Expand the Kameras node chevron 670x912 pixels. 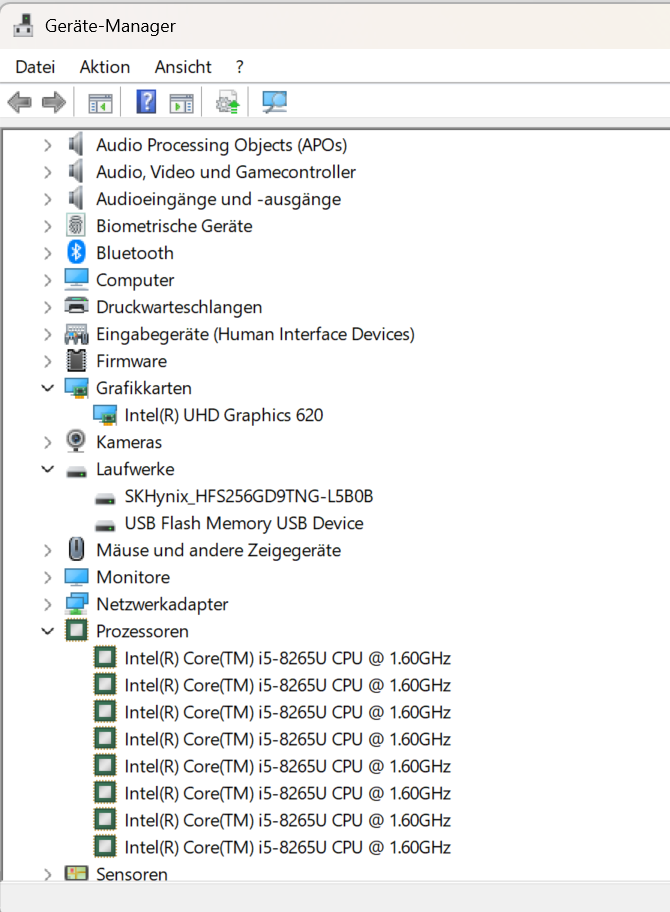coord(48,442)
